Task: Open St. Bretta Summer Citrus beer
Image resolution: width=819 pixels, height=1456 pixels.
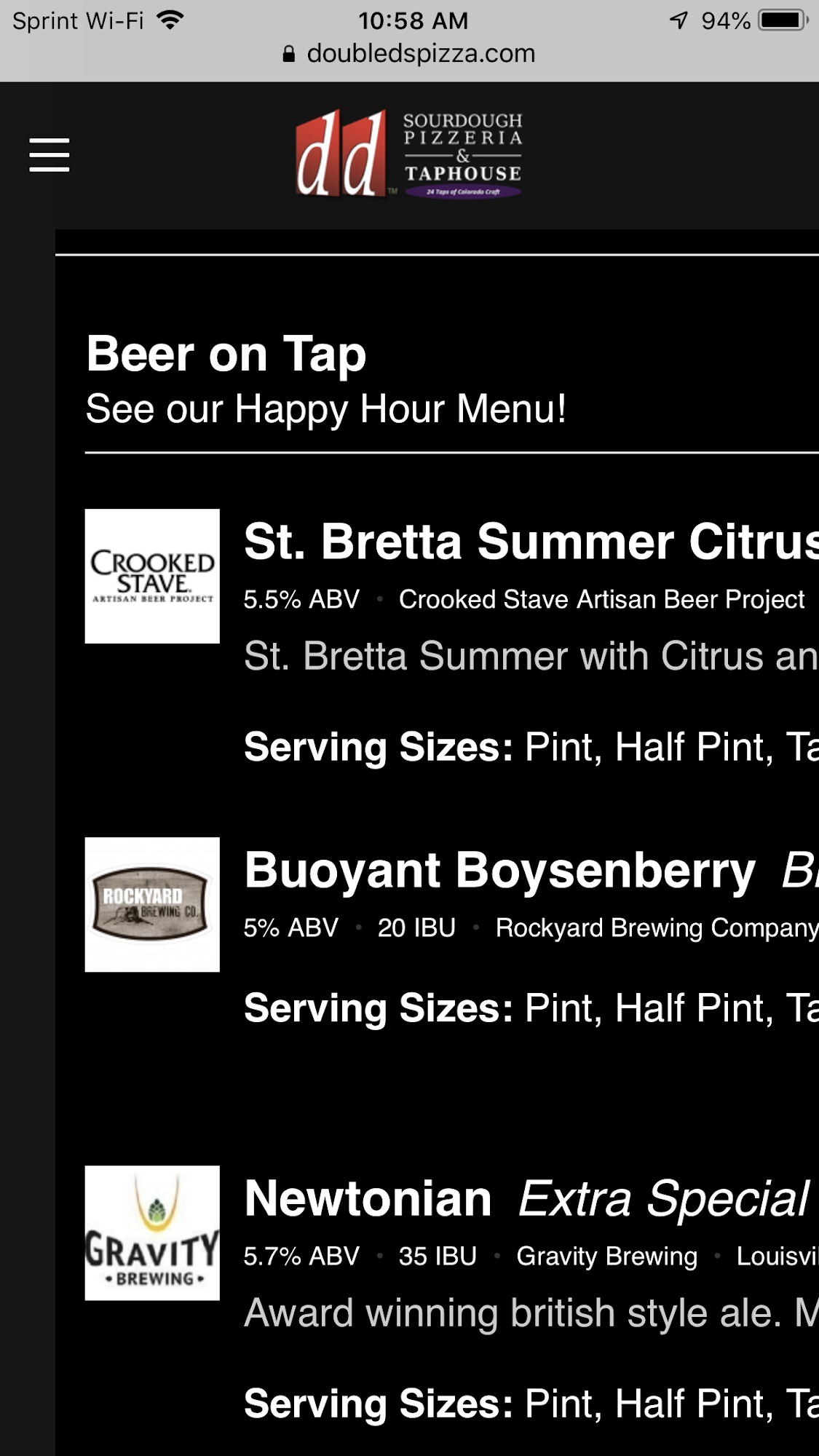Action: click(x=530, y=542)
